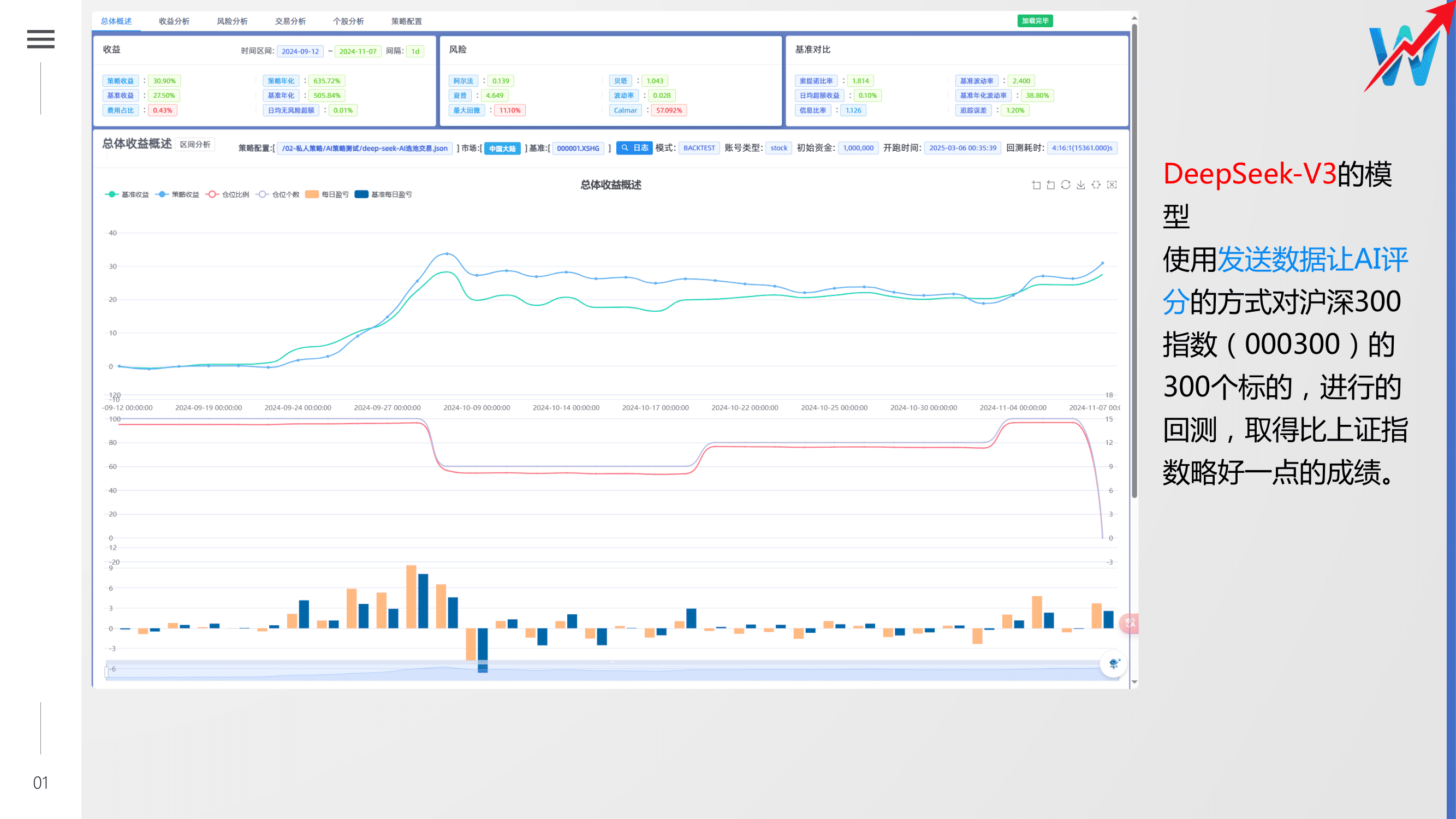Click the chart zoom-area select icon
This screenshot has height=819, width=1456.
[x=1036, y=185]
